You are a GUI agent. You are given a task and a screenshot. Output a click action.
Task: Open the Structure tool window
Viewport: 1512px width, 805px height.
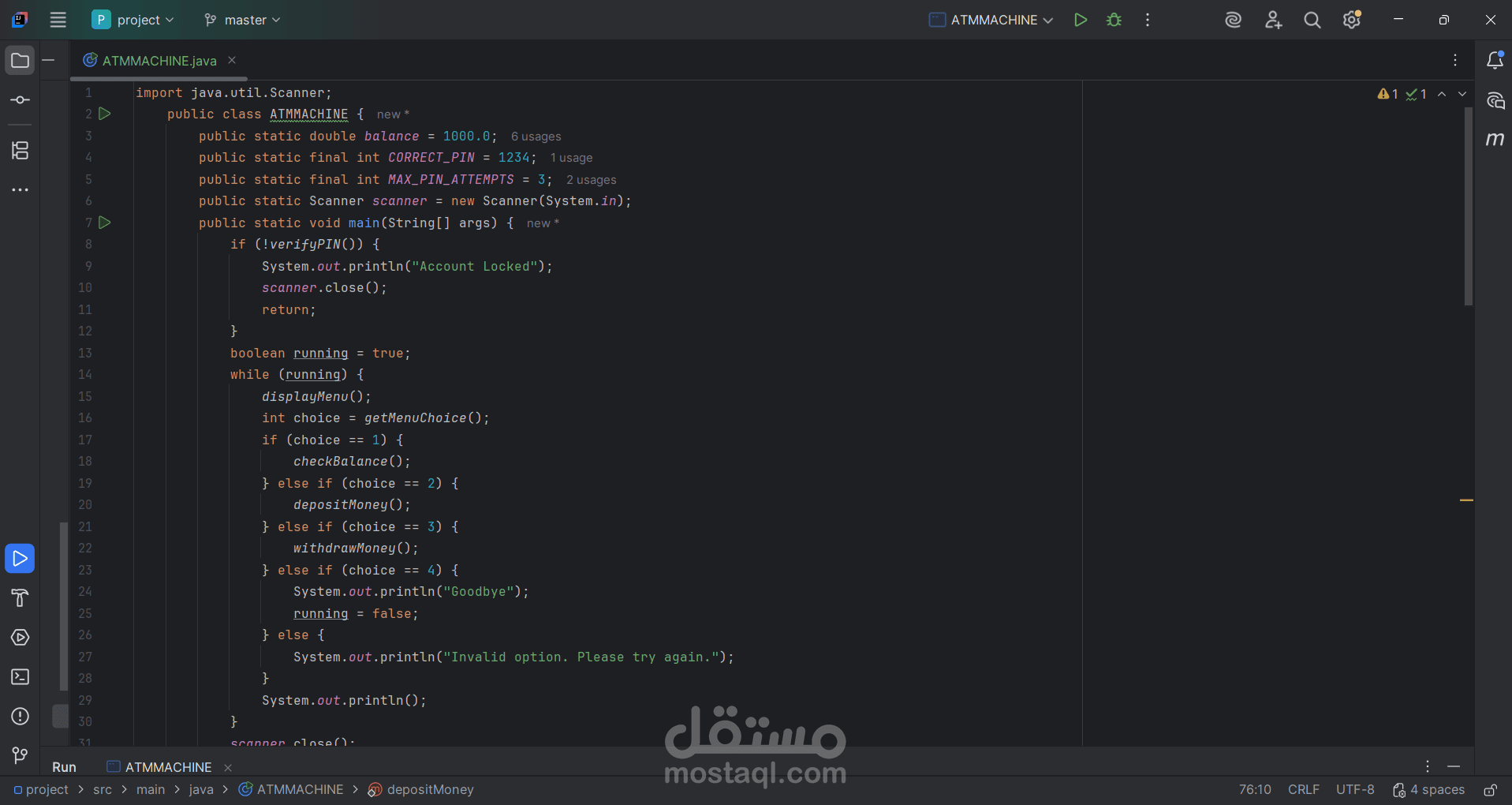20,150
